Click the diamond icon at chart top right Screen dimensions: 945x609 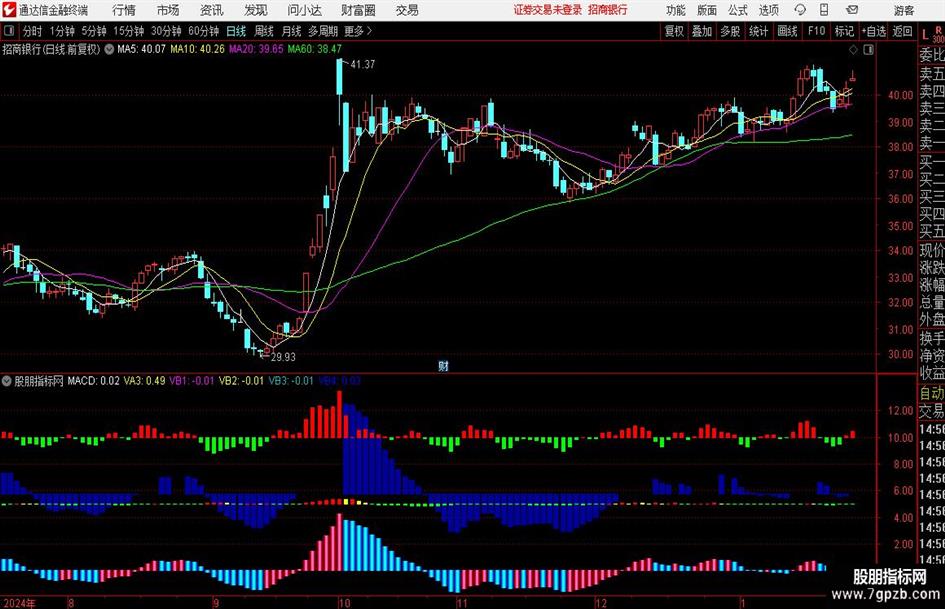[853, 50]
